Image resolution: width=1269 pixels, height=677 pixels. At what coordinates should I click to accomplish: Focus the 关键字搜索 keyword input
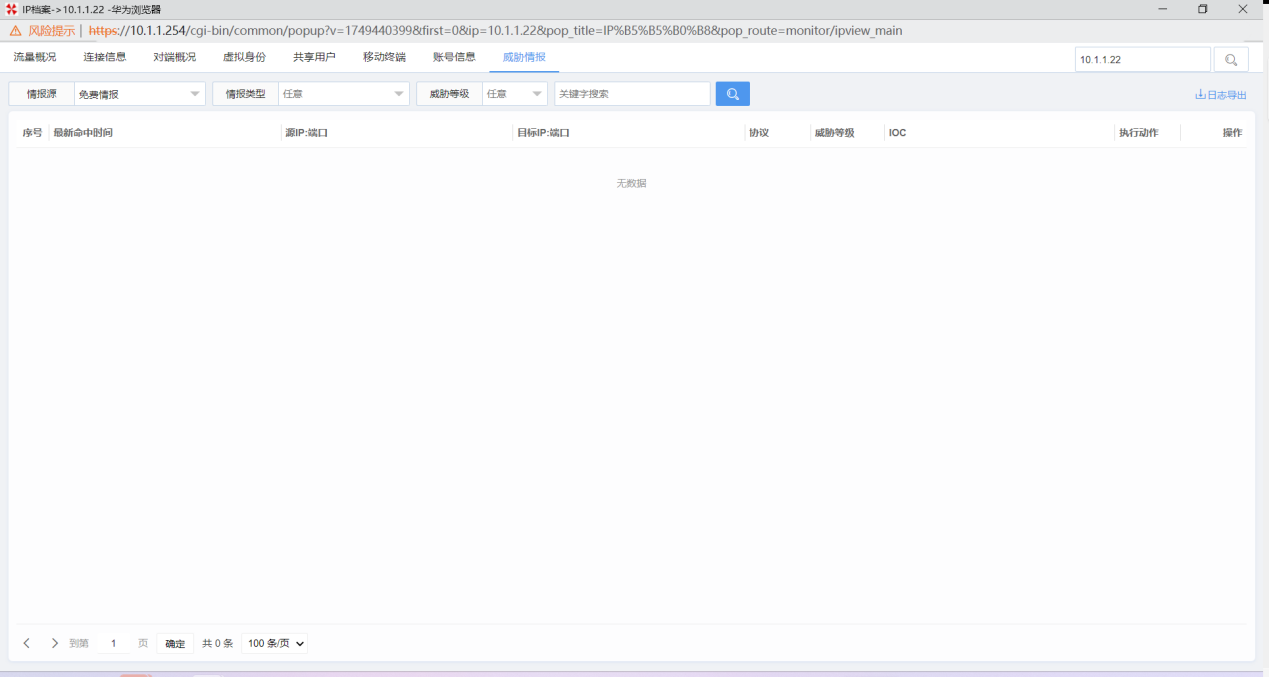pyautogui.click(x=632, y=94)
